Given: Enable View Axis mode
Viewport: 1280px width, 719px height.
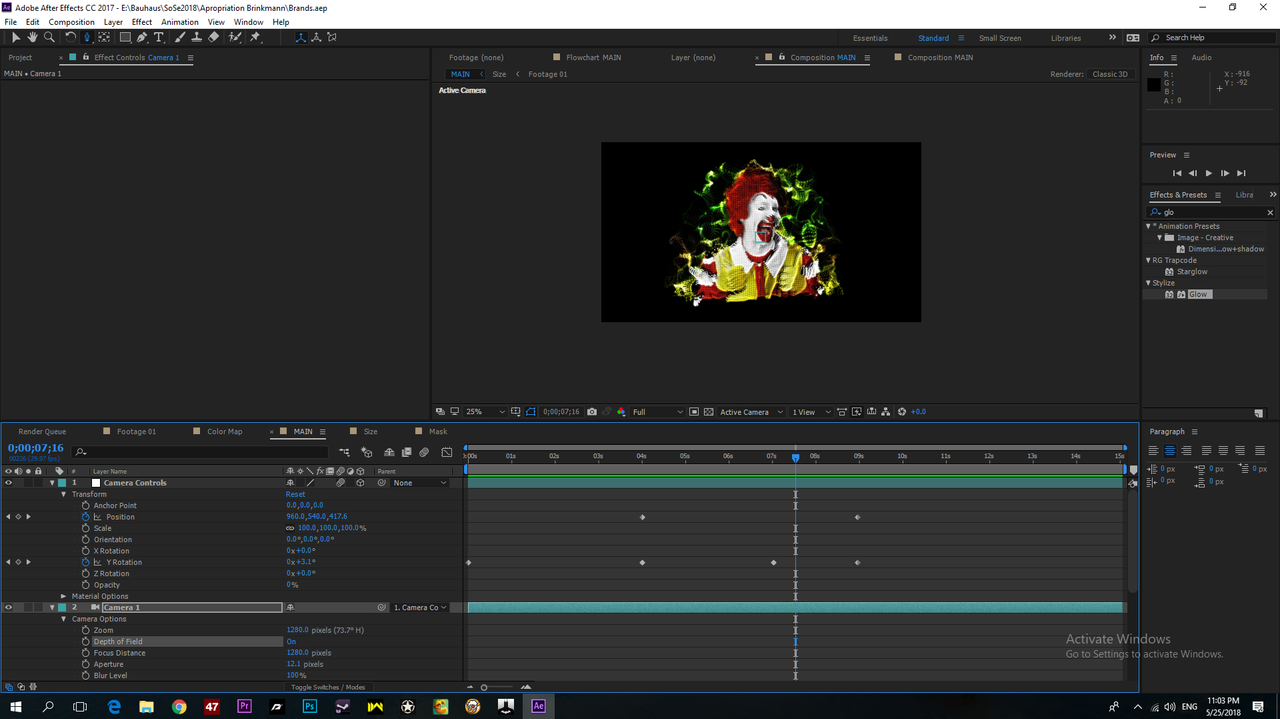Looking at the screenshot, I should 332,37.
